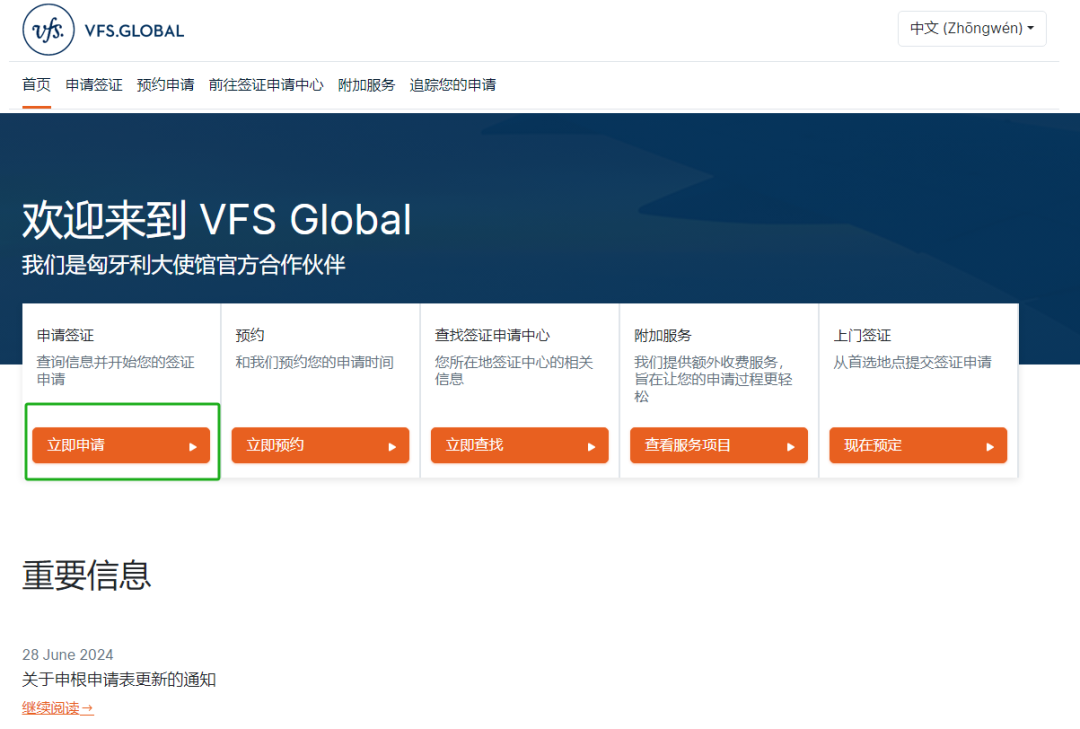Click the text 和我们预约您的申请时间
1080x729 pixels.
click(x=315, y=362)
